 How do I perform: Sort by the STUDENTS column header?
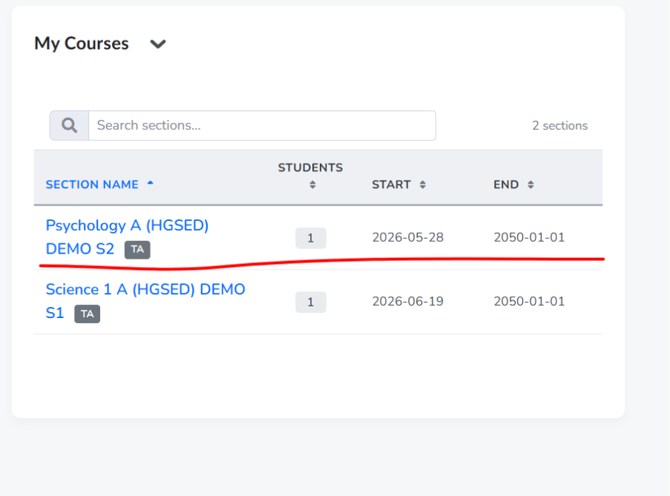(311, 167)
